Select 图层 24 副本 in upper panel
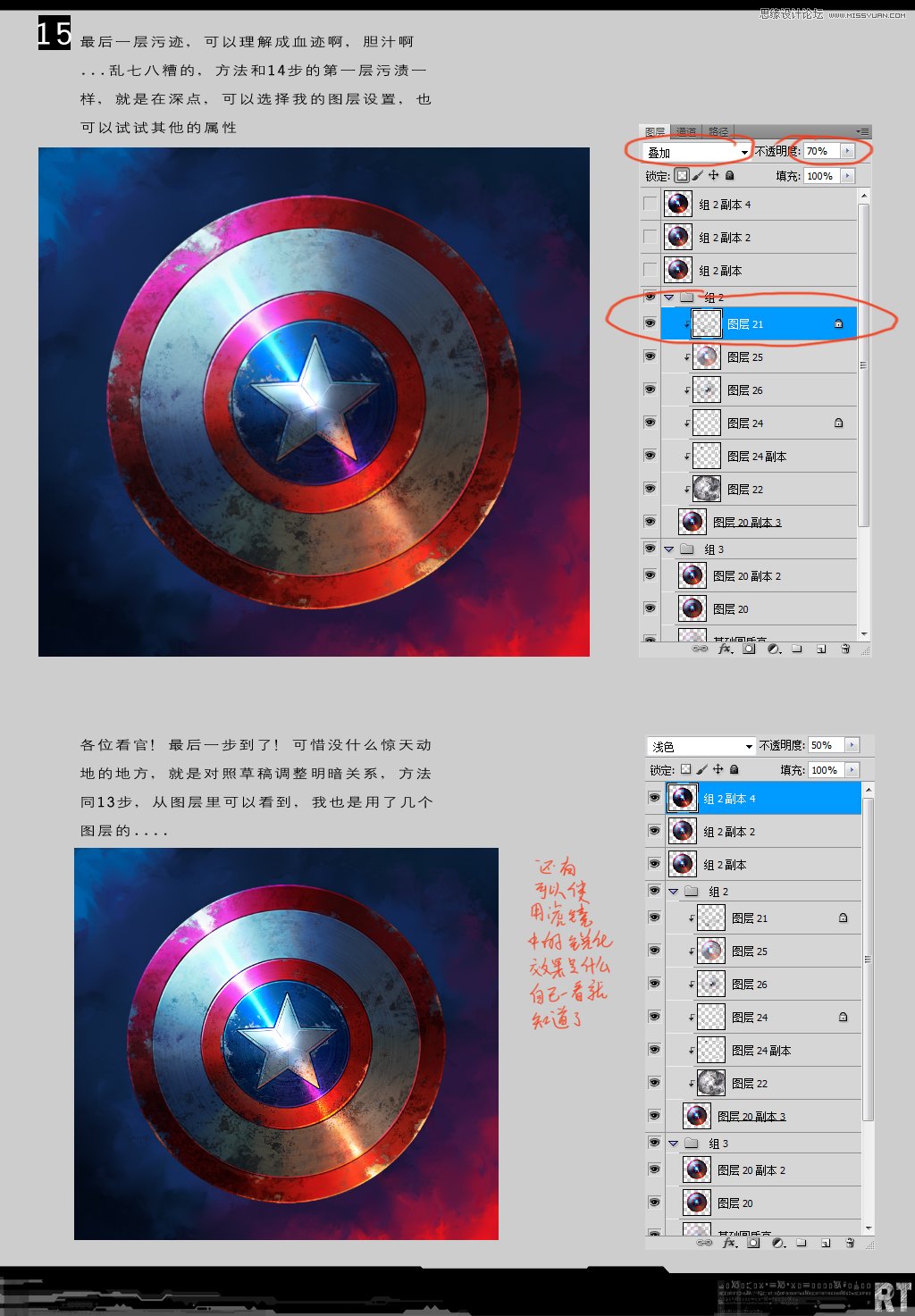 [x=759, y=457]
